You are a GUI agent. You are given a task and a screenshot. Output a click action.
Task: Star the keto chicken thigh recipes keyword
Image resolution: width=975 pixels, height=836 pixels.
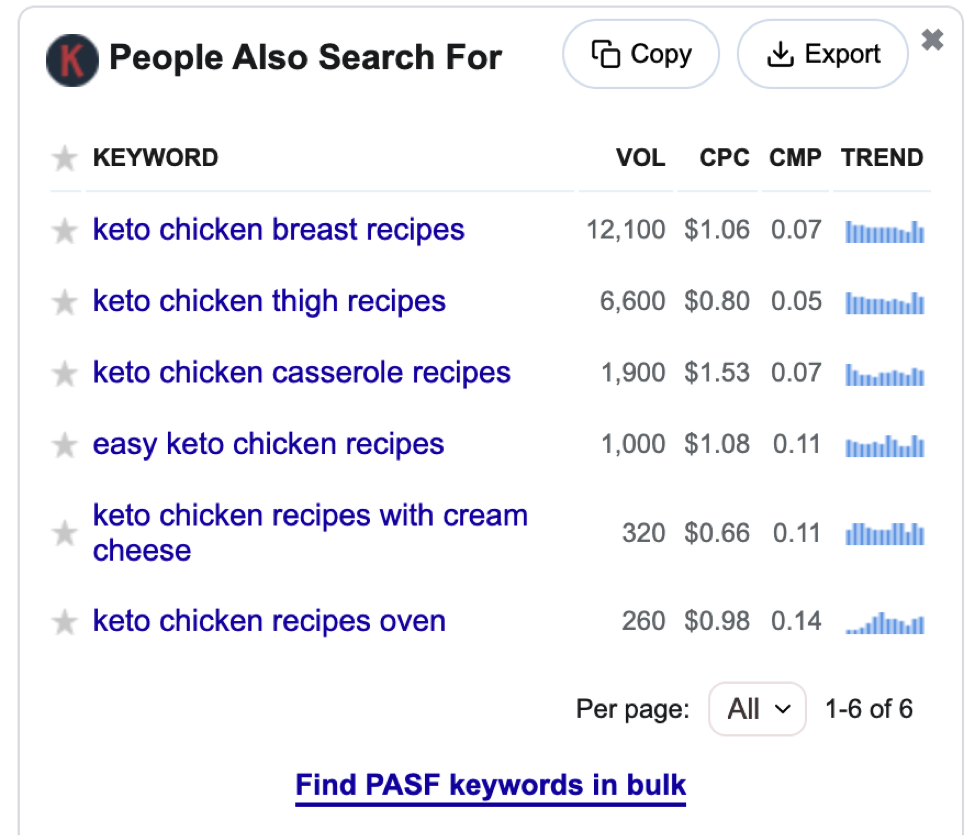[x=65, y=302]
